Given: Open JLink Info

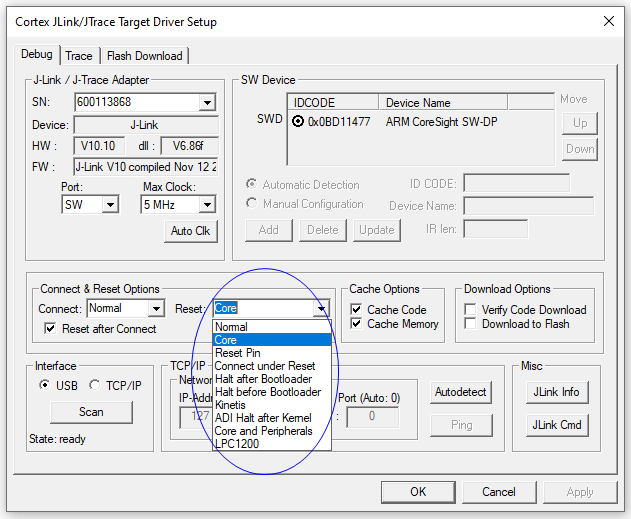Looking at the screenshot, I should pyautogui.click(x=557, y=392).
